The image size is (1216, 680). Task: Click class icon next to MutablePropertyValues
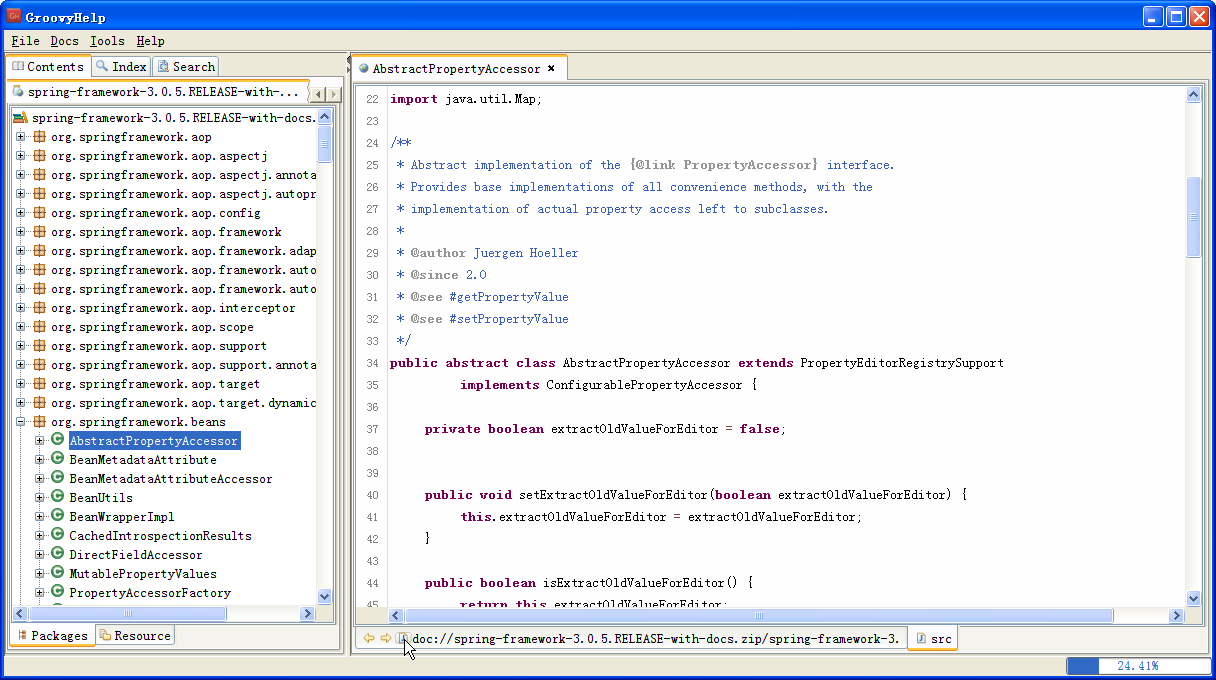(58, 574)
